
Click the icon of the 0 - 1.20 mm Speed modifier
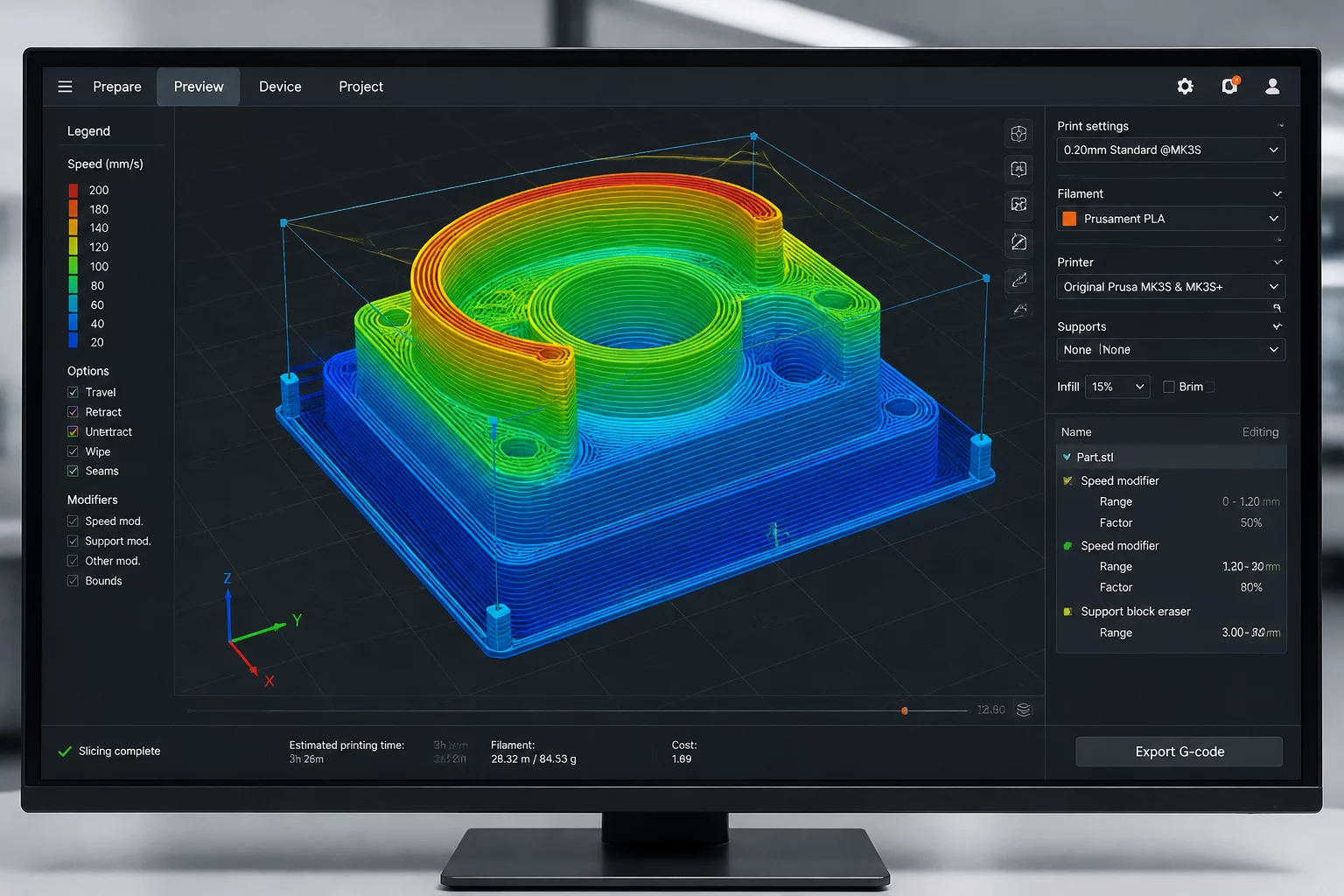(x=1067, y=480)
